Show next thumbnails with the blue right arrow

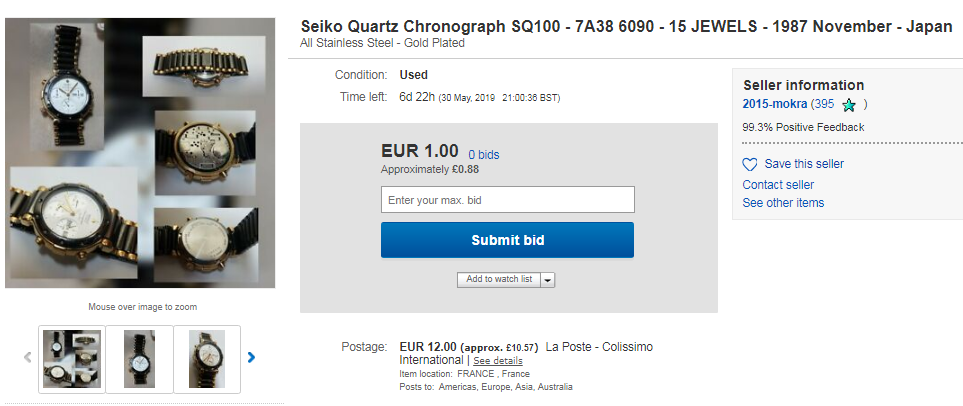(251, 357)
